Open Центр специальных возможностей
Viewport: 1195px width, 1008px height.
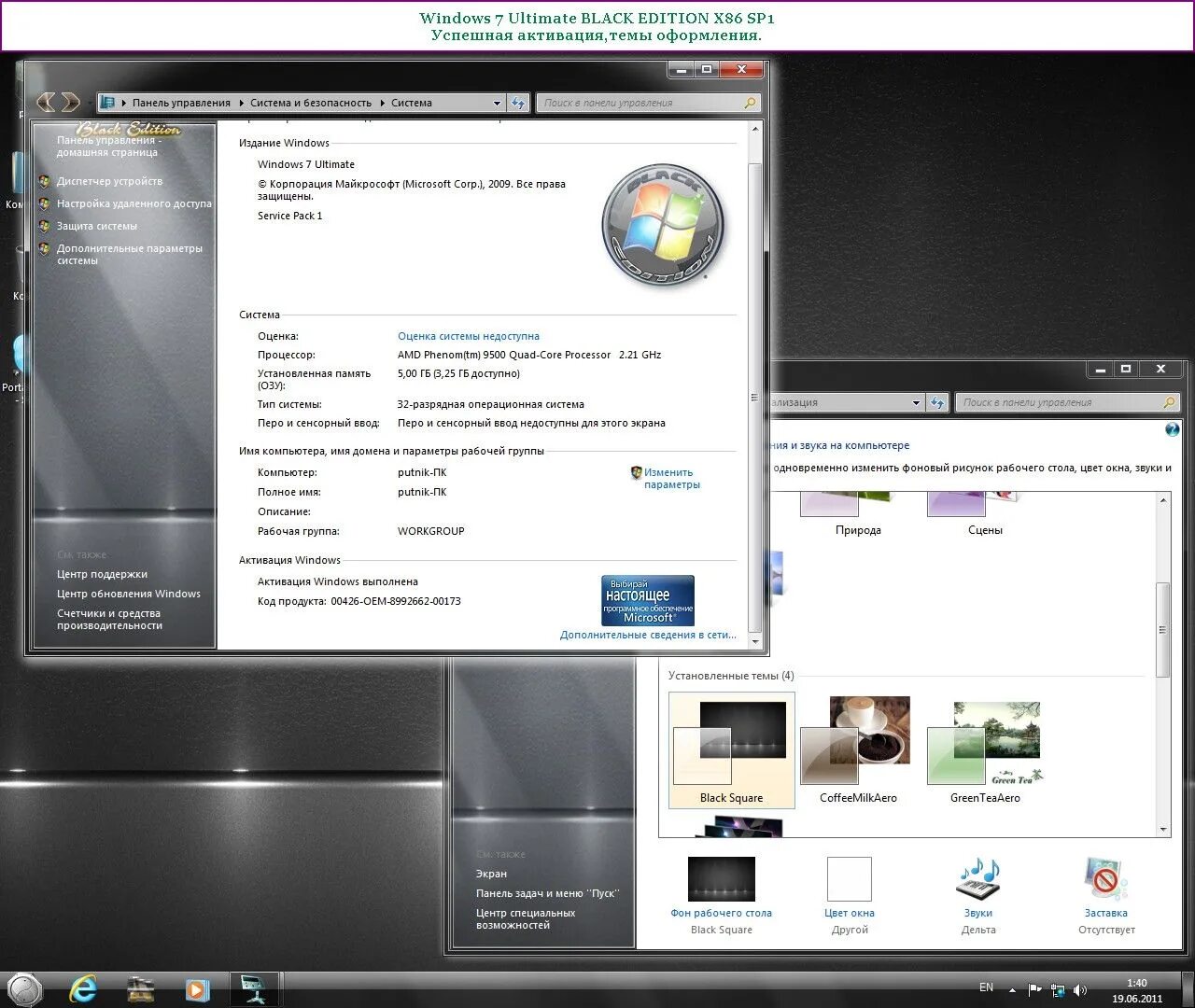[x=526, y=918]
